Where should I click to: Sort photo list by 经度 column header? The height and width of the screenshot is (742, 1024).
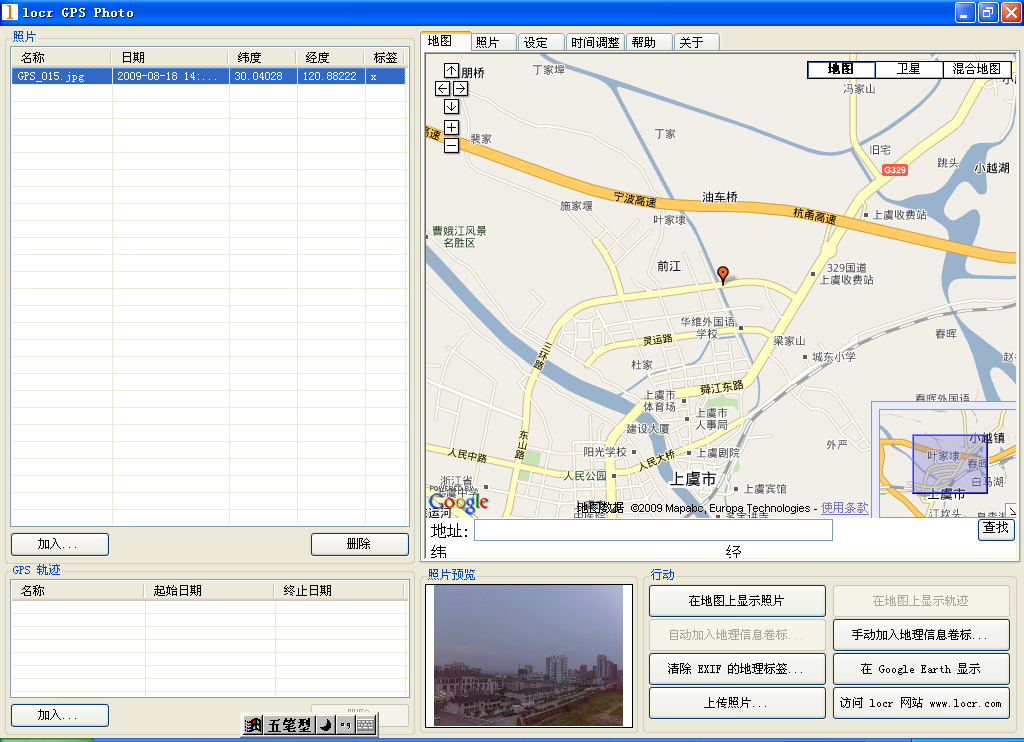pos(330,57)
